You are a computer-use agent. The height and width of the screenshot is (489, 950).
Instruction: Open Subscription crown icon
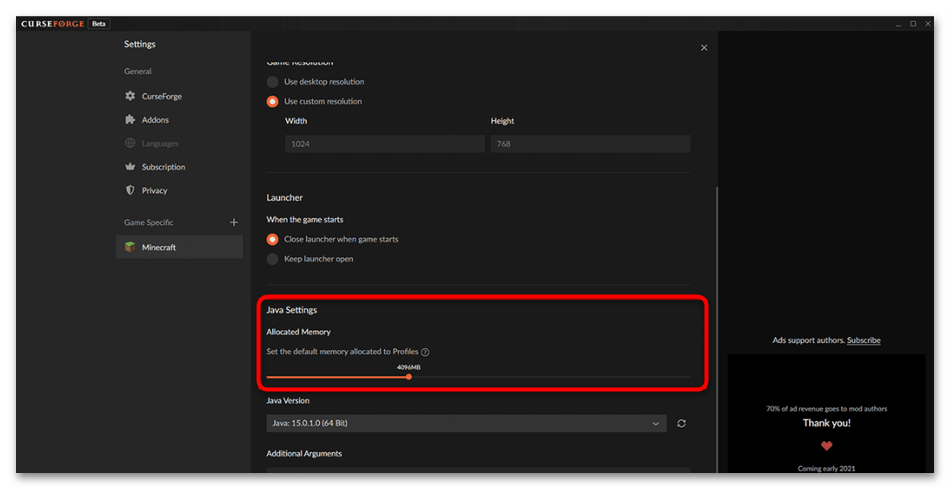pos(130,167)
